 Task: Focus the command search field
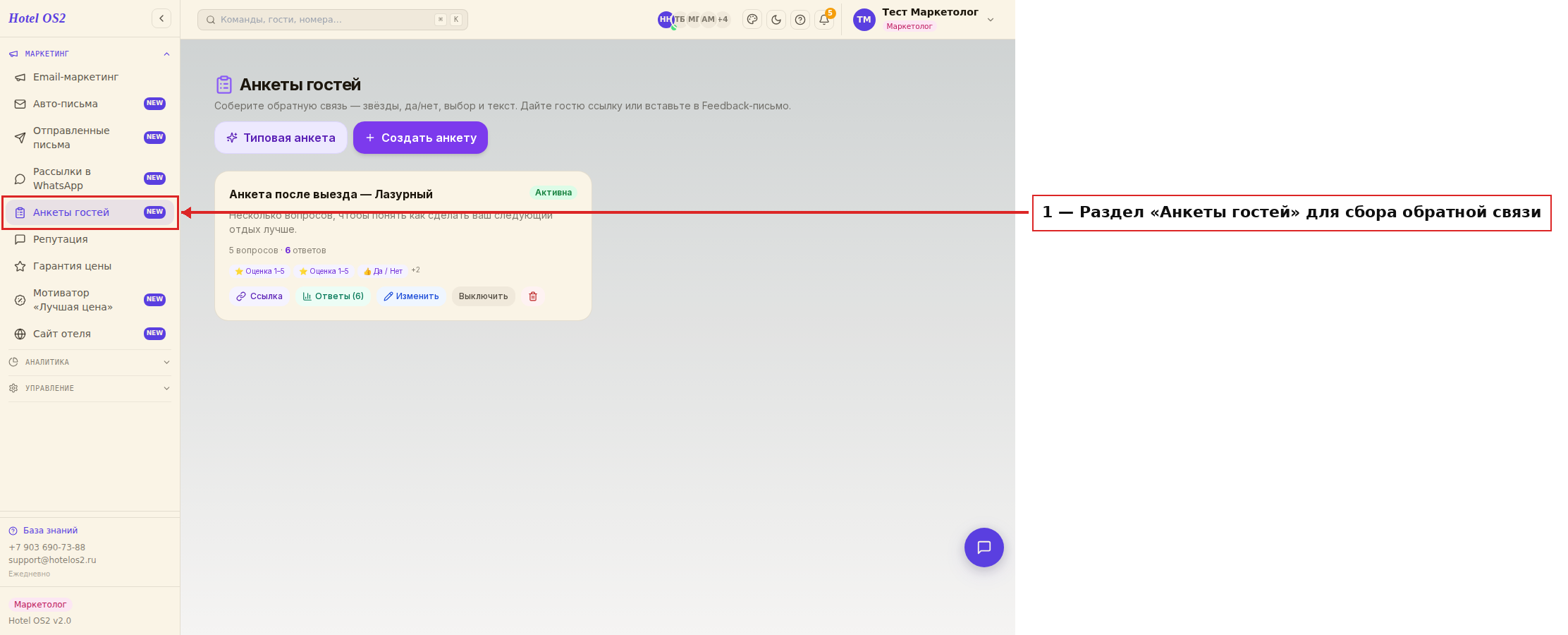[333, 20]
